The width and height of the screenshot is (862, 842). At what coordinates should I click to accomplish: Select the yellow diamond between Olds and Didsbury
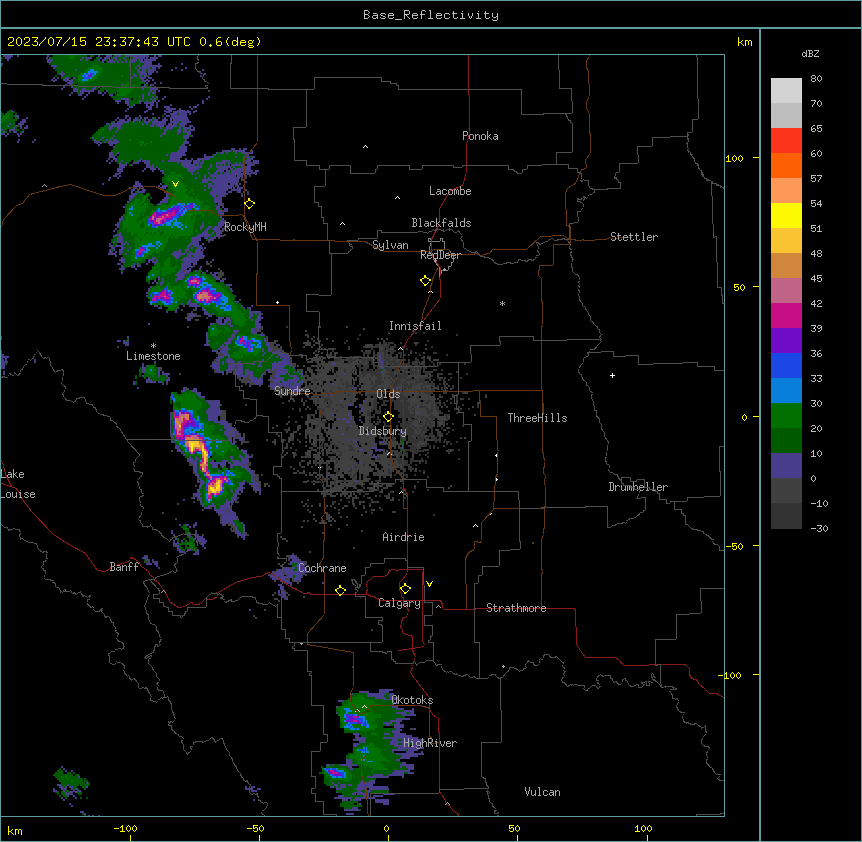coord(388,417)
